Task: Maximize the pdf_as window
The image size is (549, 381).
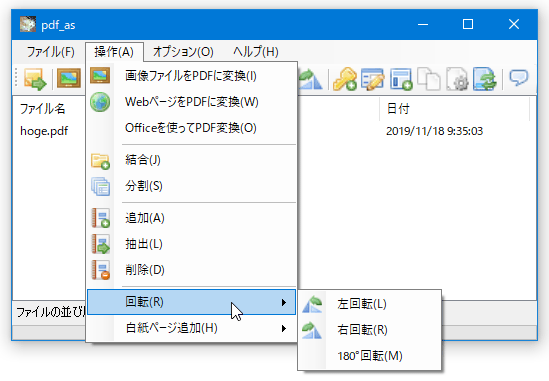Action: (468, 25)
